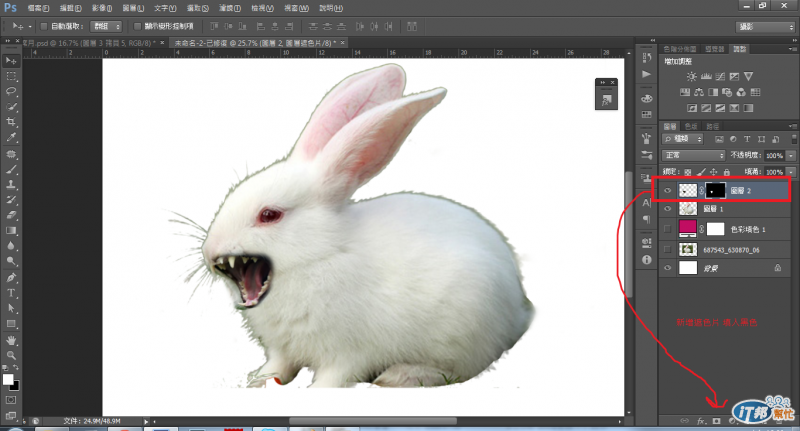Click the foreground color swatch
This screenshot has width=800, height=431.
[9, 379]
